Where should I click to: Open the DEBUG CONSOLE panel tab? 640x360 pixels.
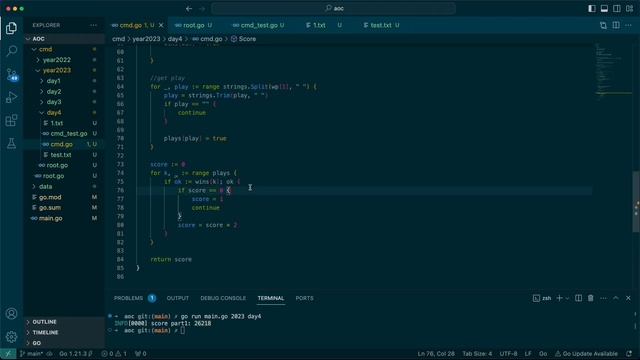(x=223, y=298)
